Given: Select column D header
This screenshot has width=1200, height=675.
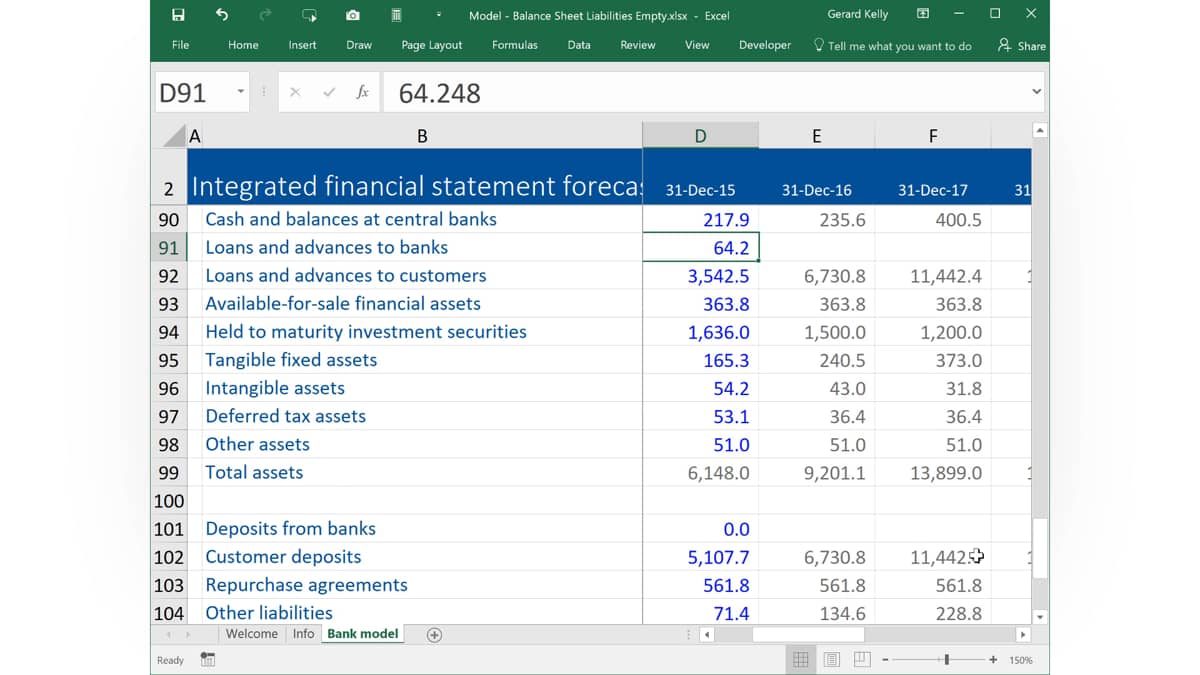Looking at the screenshot, I should pyautogui.click(x=700, y=136).
